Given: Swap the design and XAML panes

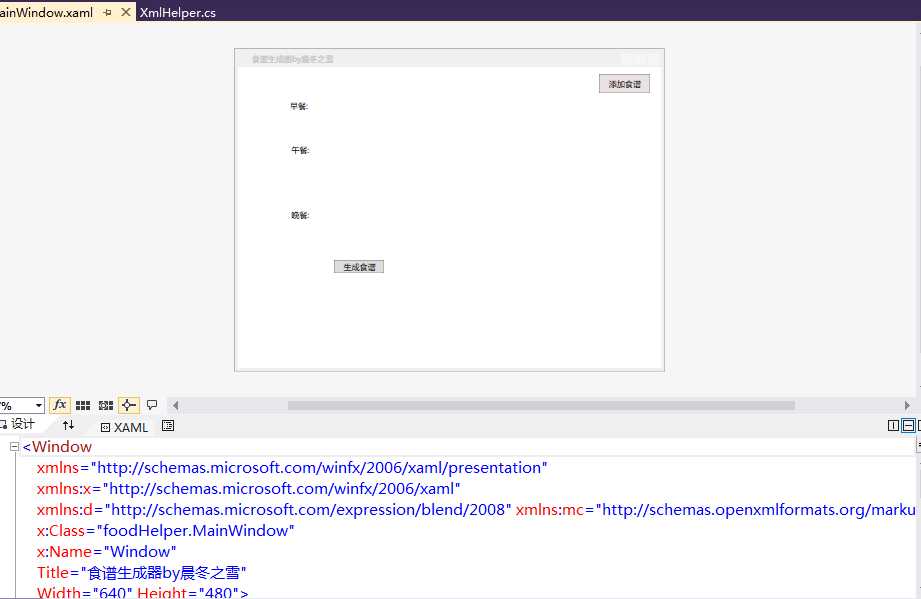Looking at the screenshot, I should pos(68,425).
